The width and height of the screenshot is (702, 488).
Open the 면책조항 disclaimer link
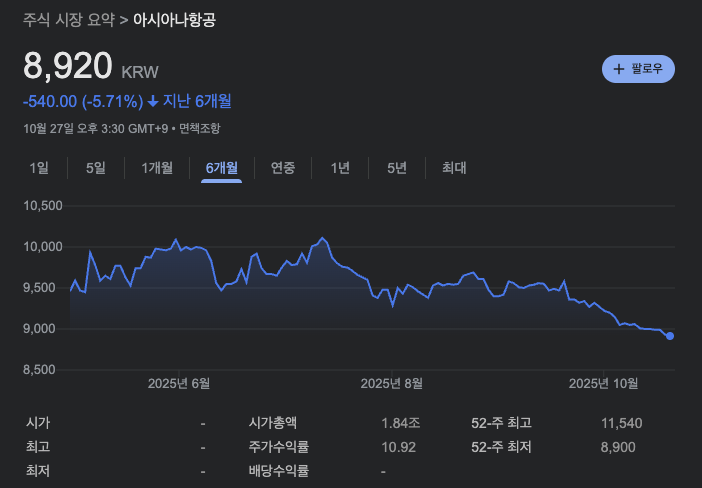[x=199, y=128]
